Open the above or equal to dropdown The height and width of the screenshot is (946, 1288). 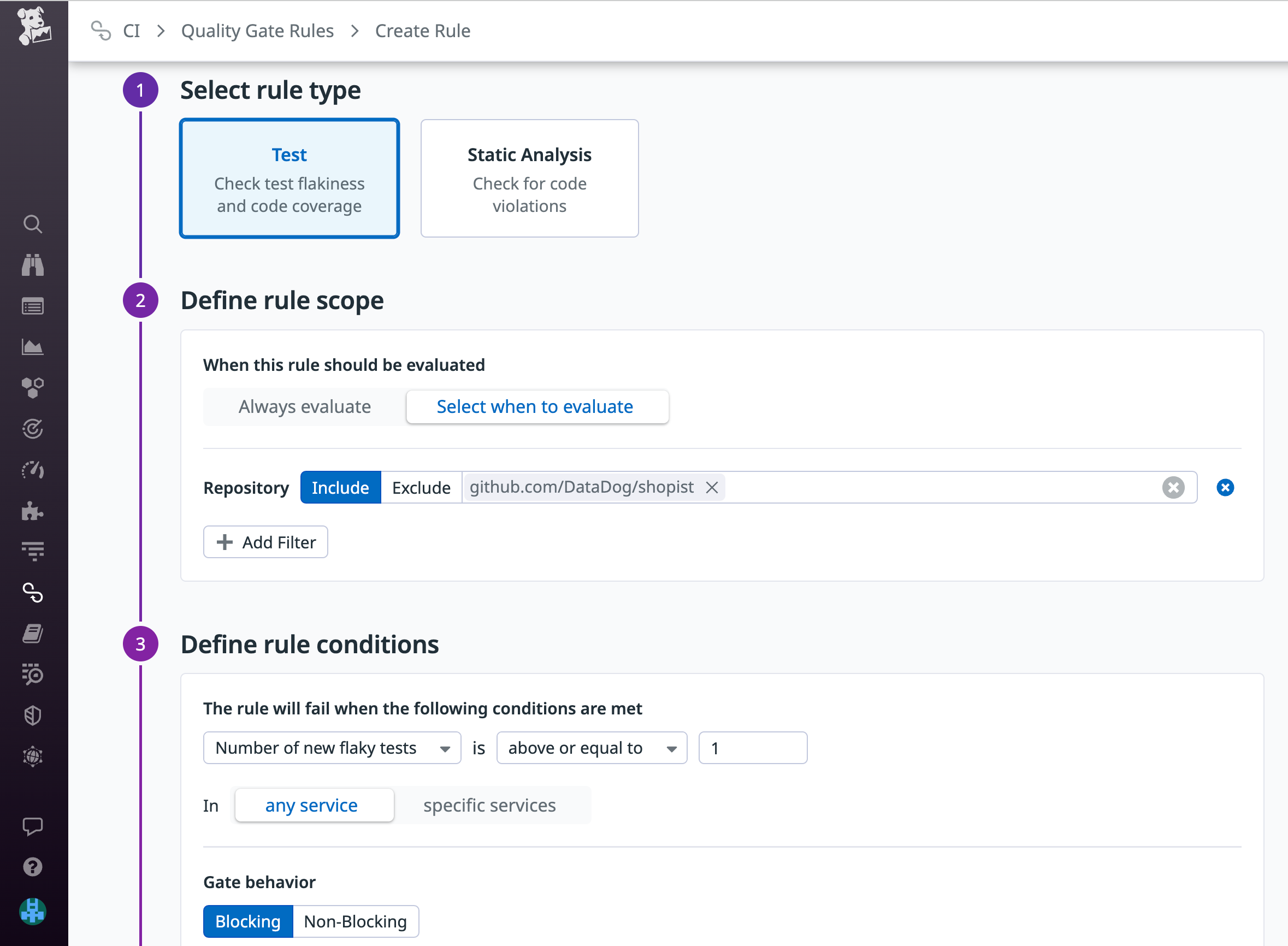(x=591, y=747)
